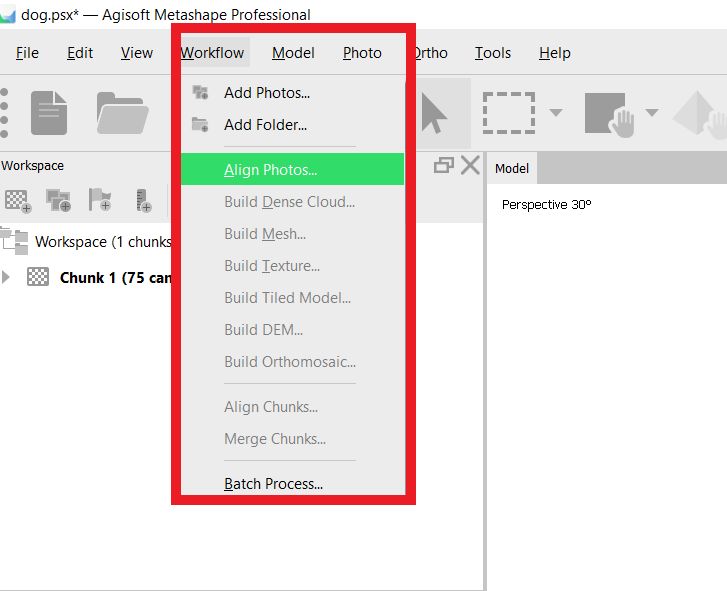This screenshot has height=591, width=727.
Task: Click the Open folder toolbar icon
Action: (x=121, y=112)
